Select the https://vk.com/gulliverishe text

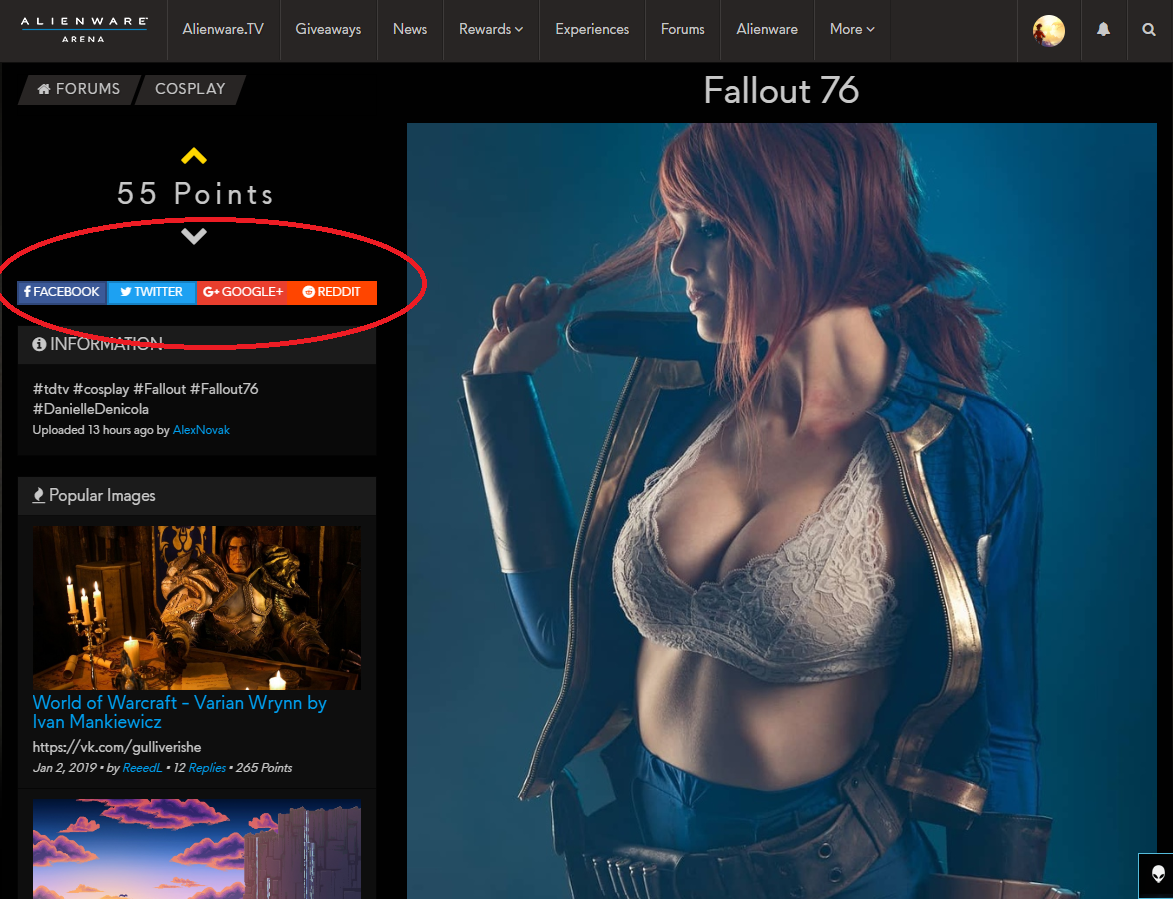tap(117, 747)
